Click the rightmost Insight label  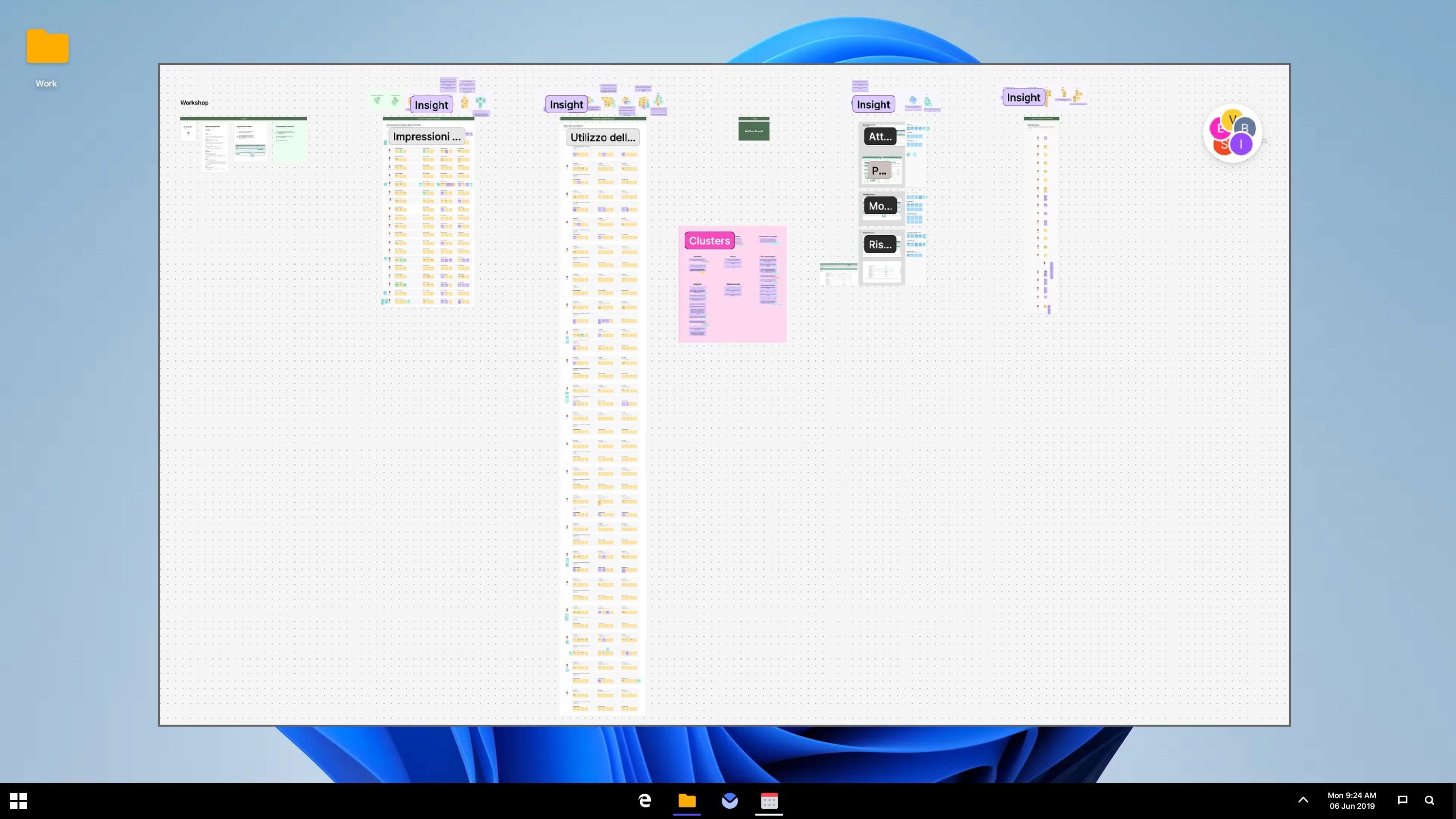coord(1024,97)
